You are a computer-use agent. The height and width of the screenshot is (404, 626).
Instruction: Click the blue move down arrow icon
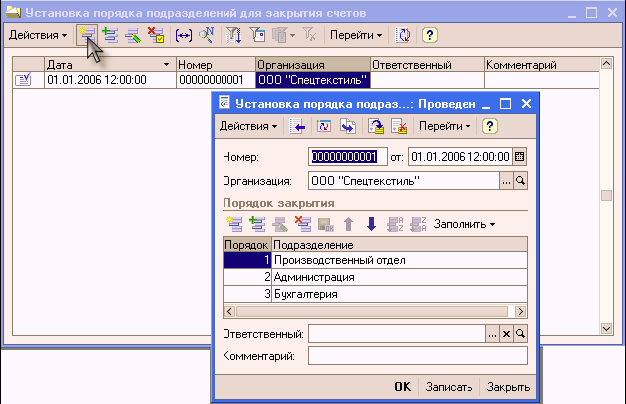[371, 224]
